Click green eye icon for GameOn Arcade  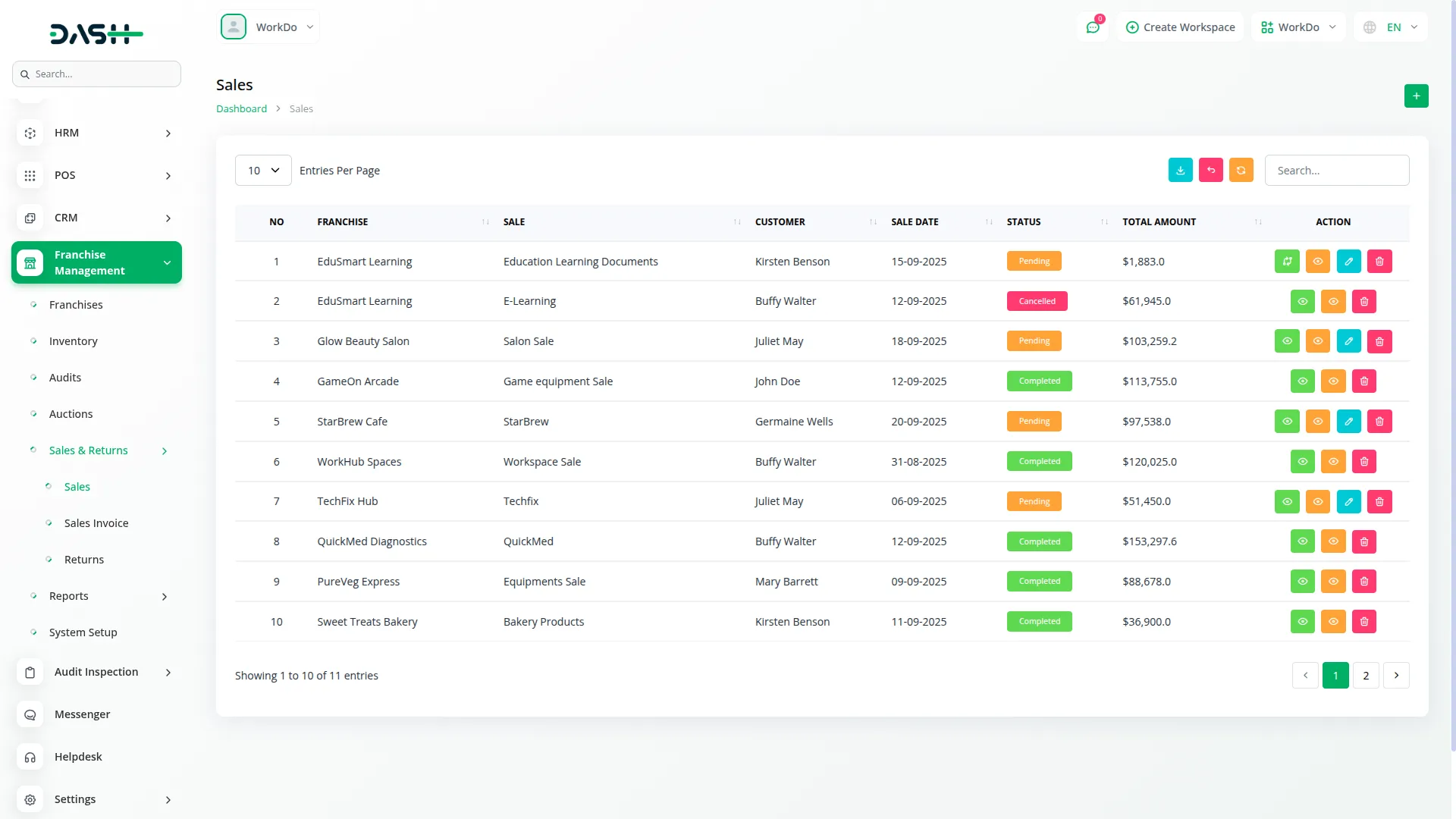(x=1302, y=381)
